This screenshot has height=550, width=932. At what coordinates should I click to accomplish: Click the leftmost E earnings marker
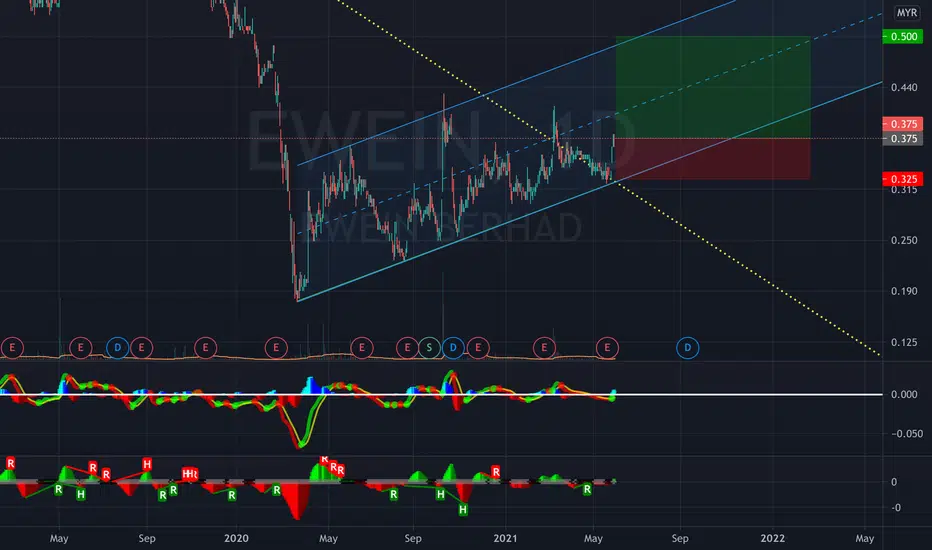pyautogui.click(x=12, y=348)
